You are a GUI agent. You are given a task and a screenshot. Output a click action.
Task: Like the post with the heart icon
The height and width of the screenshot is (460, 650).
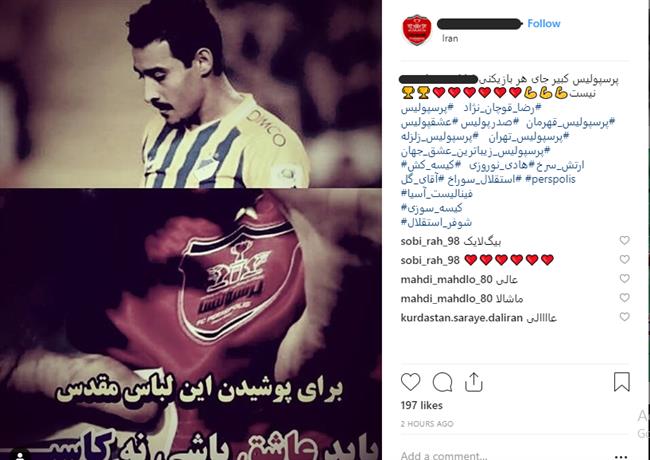click(410, 382)
